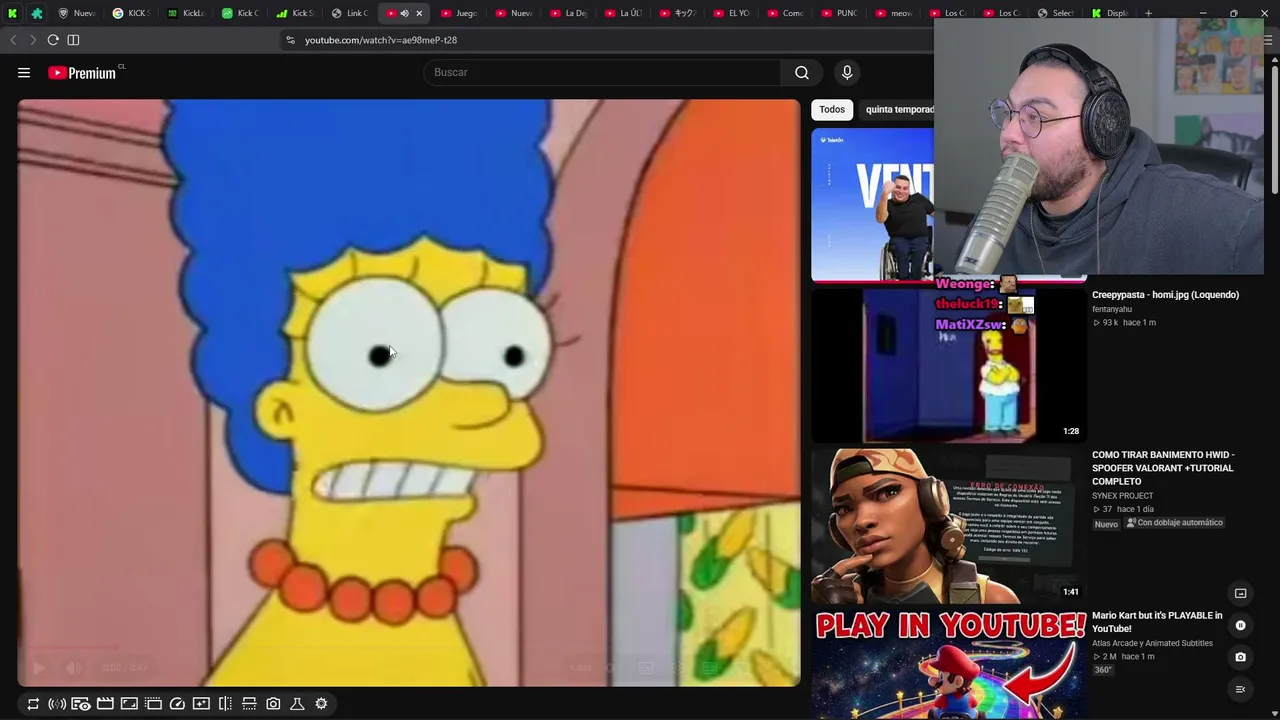Go back in browser history
The width and height of the screenshot is (1280, 720).
click(x=13, y=40)
